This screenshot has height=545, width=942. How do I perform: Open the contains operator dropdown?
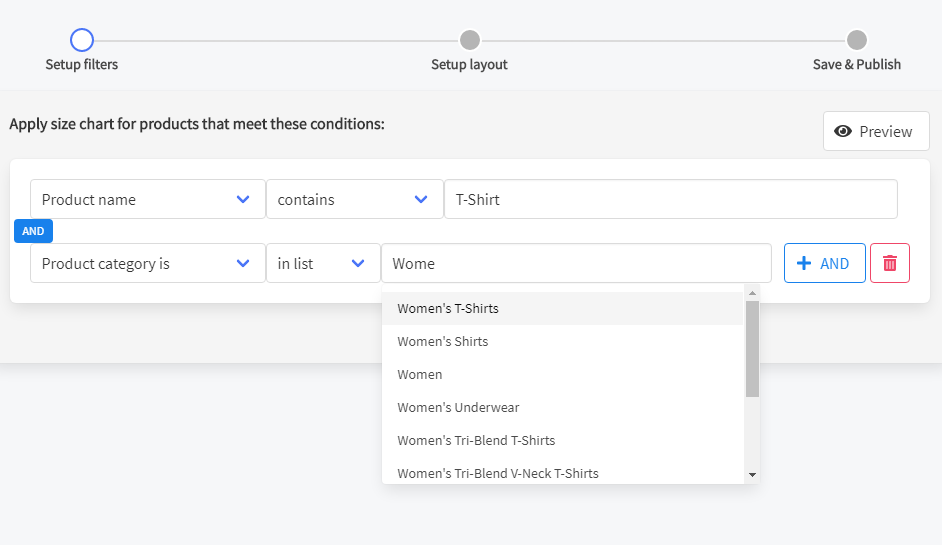point(354,199)
